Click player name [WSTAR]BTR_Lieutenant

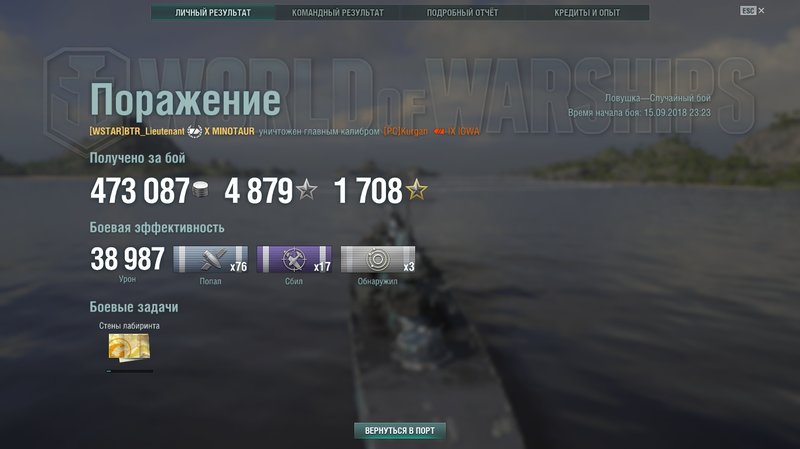tap(137, 132)
